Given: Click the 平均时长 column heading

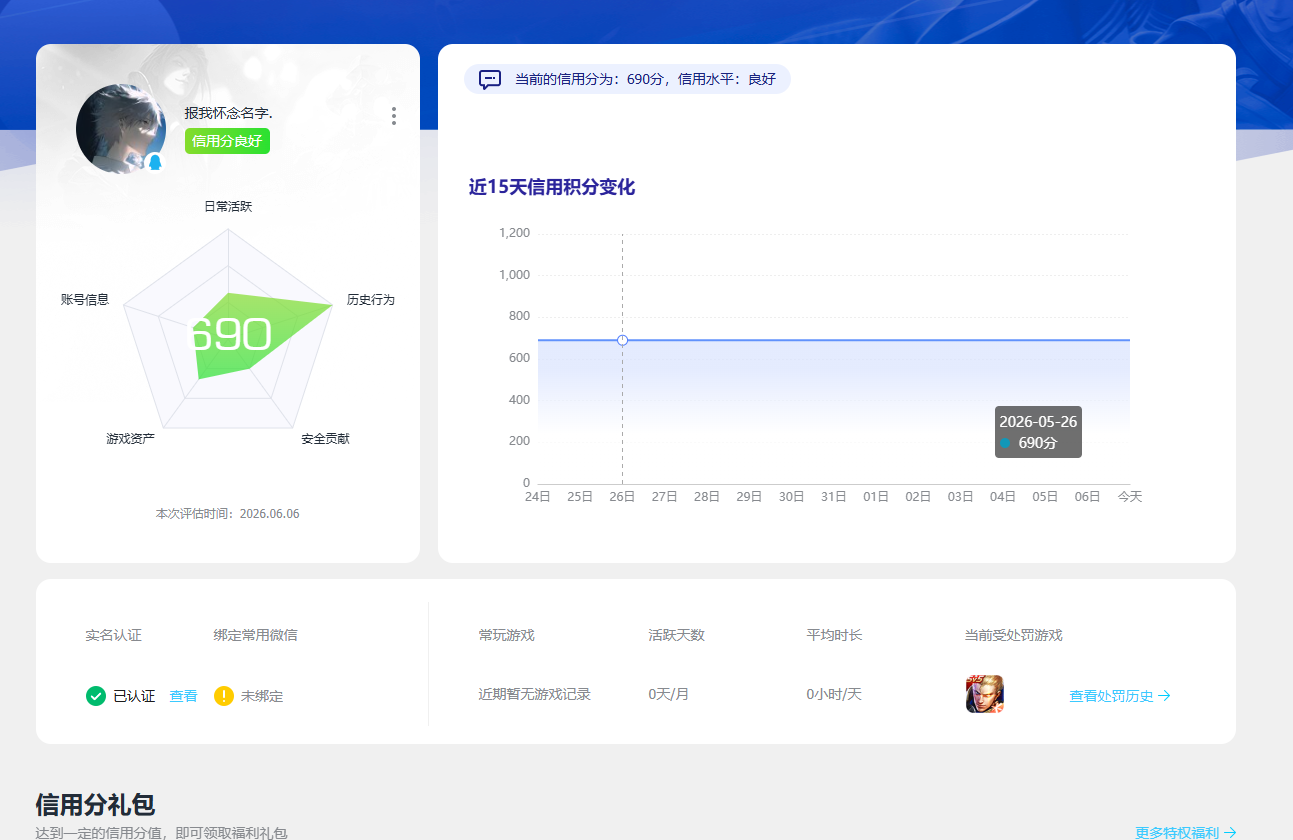Looking at the screenshot, I should point(835,635).
